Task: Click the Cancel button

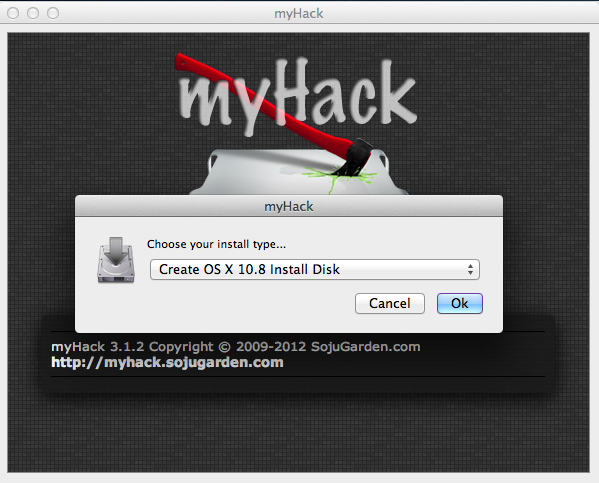Action: pos(390,303)
